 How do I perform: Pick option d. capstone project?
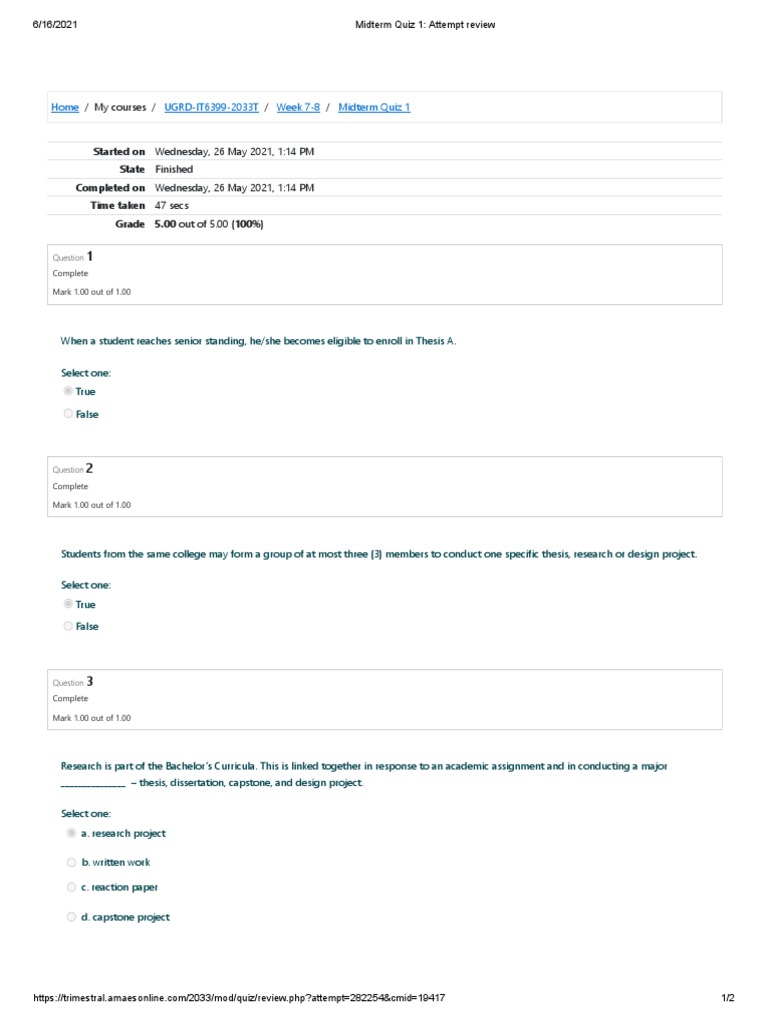[x=71, y=917]
